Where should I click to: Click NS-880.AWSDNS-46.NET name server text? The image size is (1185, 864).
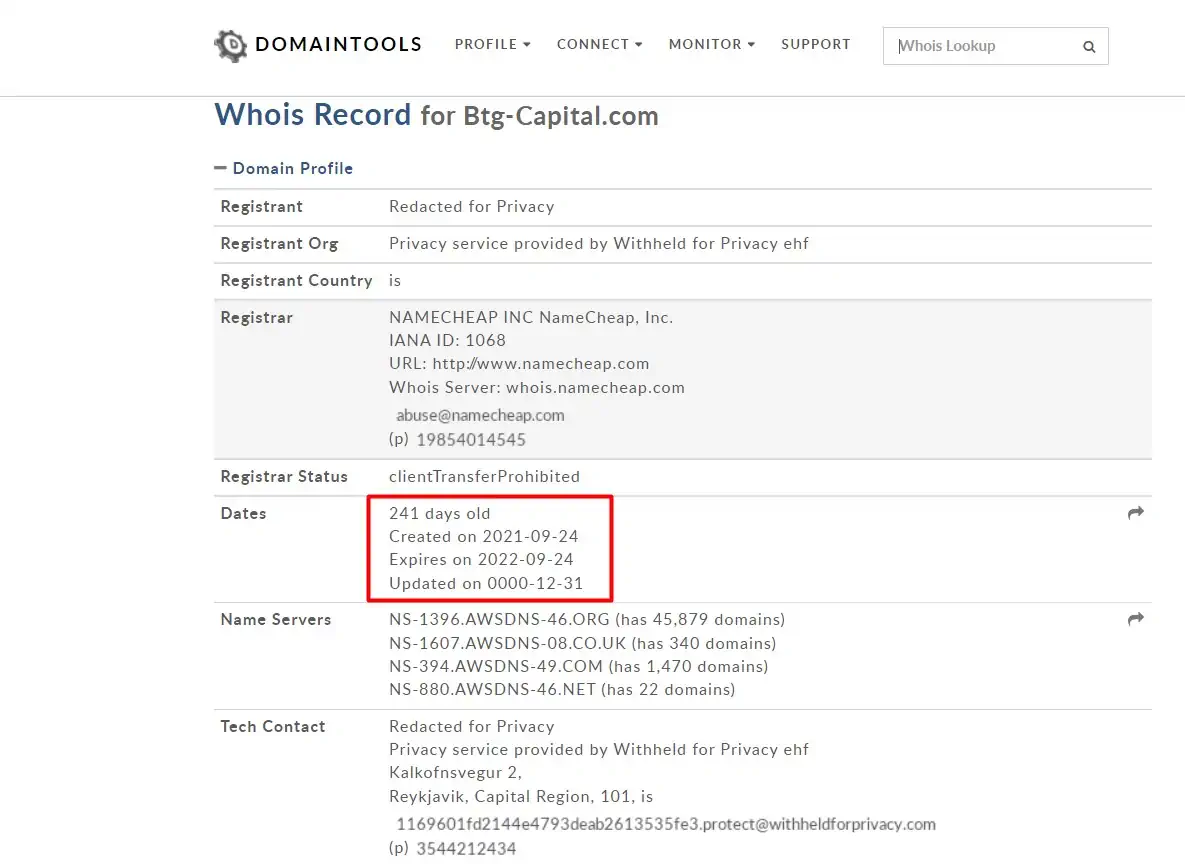[x=493, y=690]
